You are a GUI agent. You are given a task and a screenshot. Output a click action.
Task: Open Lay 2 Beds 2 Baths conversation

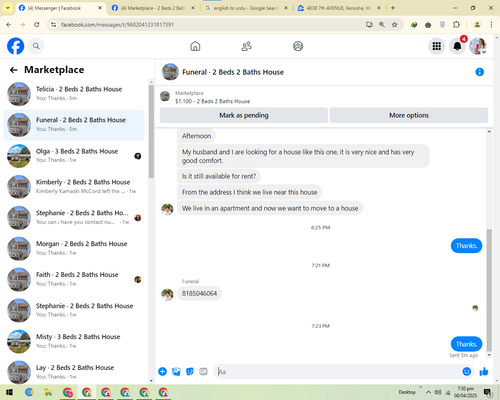pyautogui.click(x=74, y=372)
